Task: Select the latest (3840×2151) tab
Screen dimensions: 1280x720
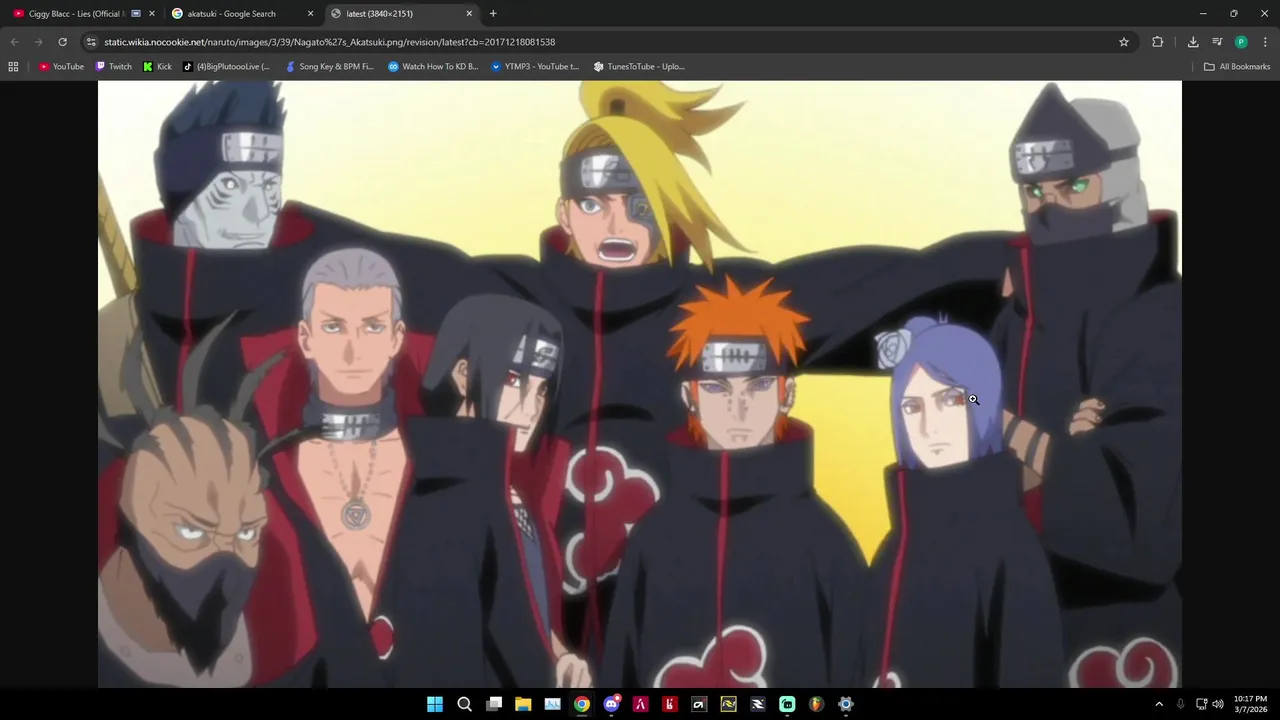Action: 401,14
